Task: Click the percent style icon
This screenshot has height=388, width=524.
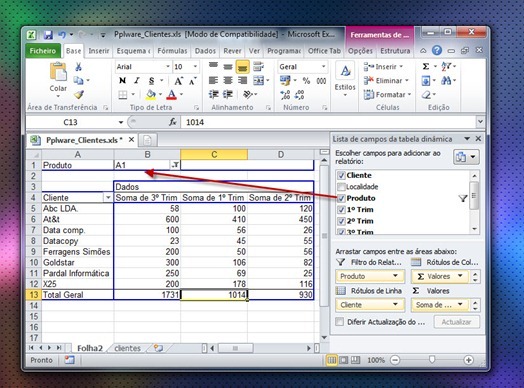Action: (x=306, y=81)
